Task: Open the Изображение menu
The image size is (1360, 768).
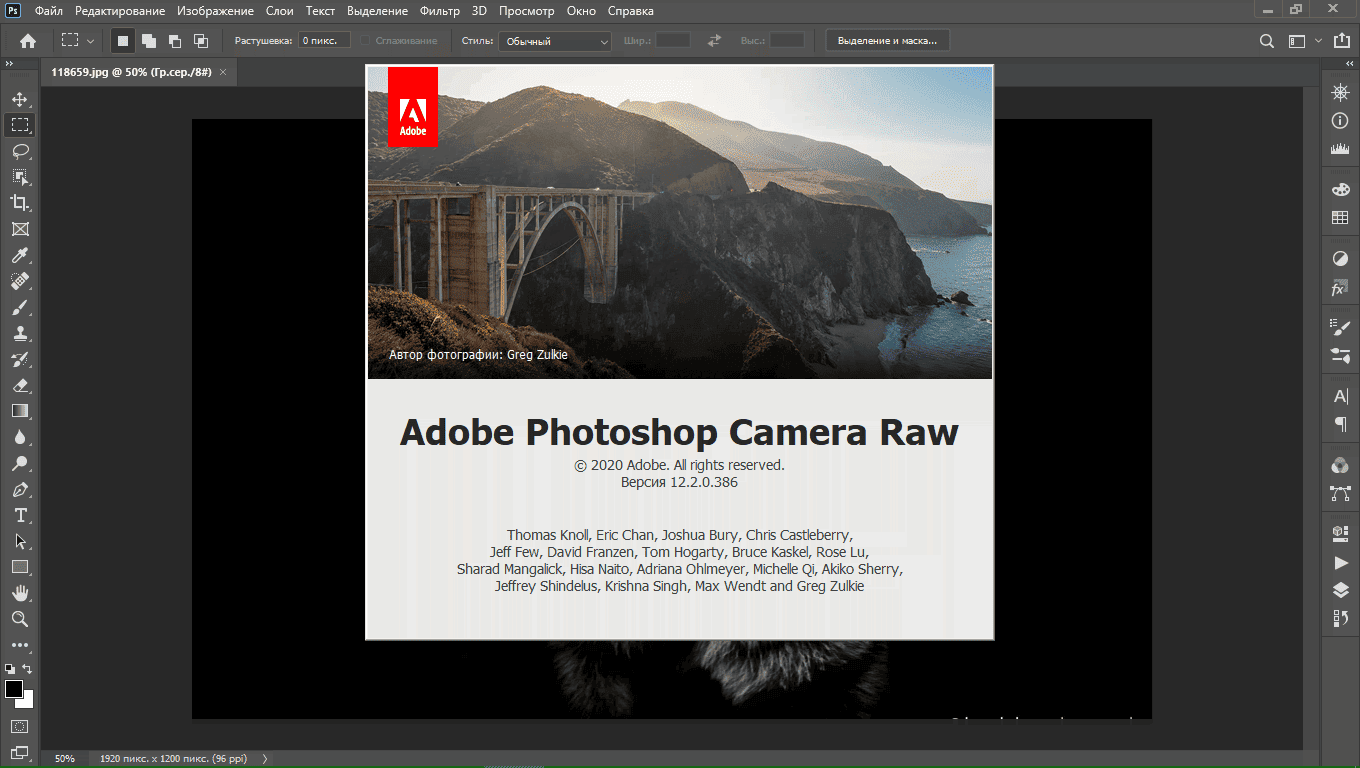Action: (217, 11)
